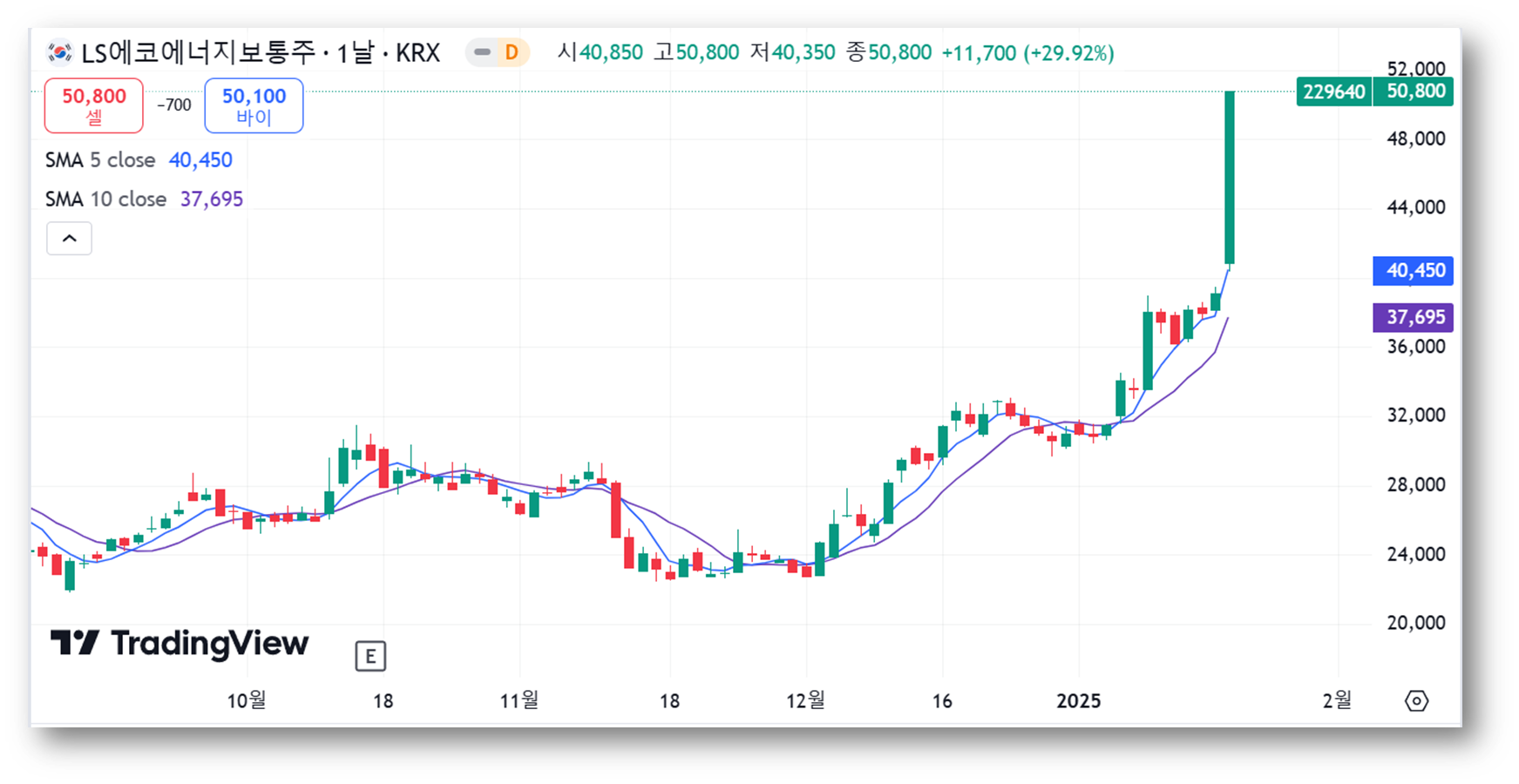Click the green 50,800 last price label
The height and width of the screenshot is (784, 1519).
tap(1414, 91)
